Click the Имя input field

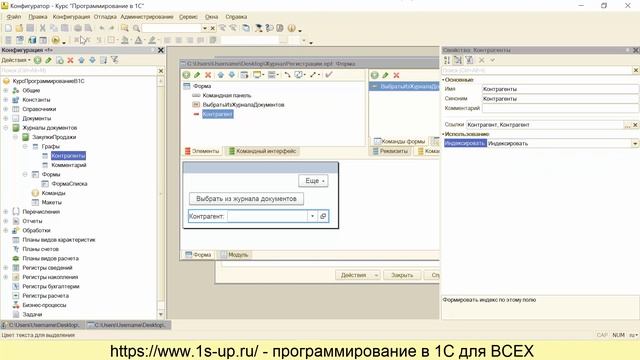560,89
